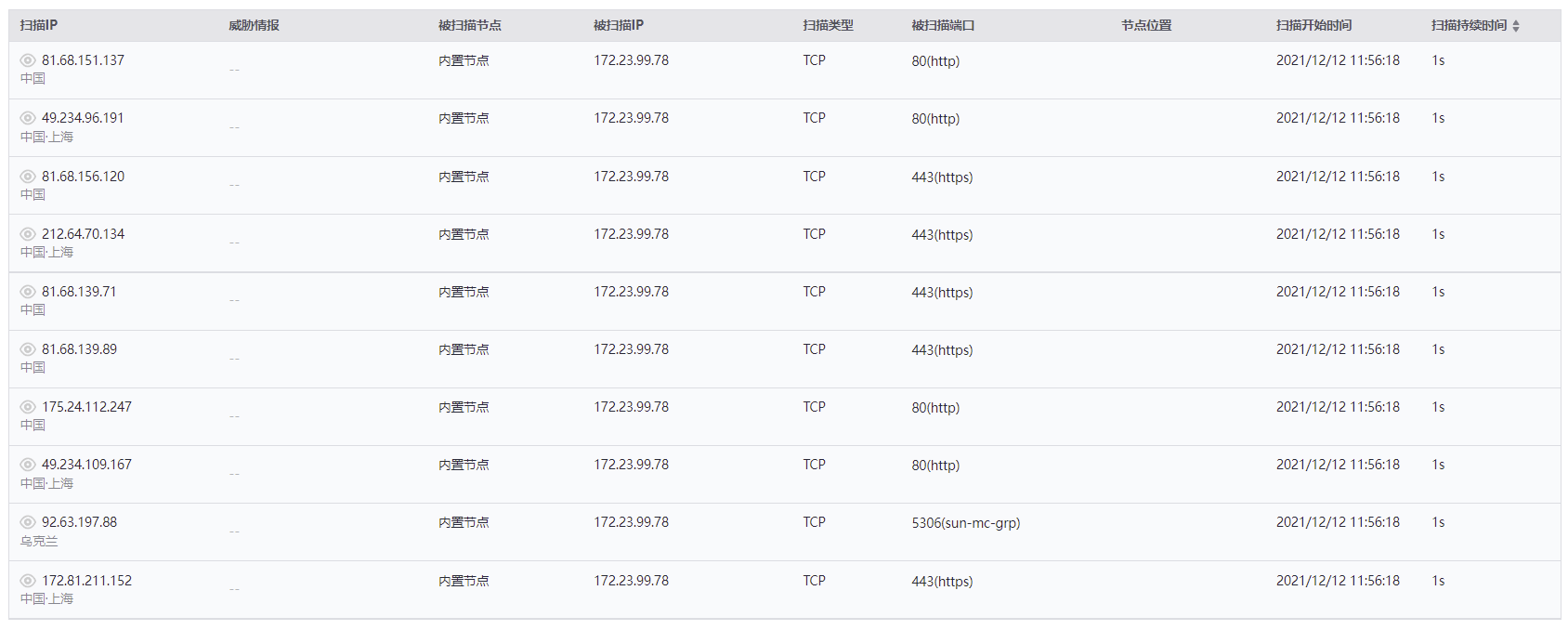
Task: Toggle the eye icon beside 172.81.211.152
Action: pyautogui.click(x=28, y=581)
